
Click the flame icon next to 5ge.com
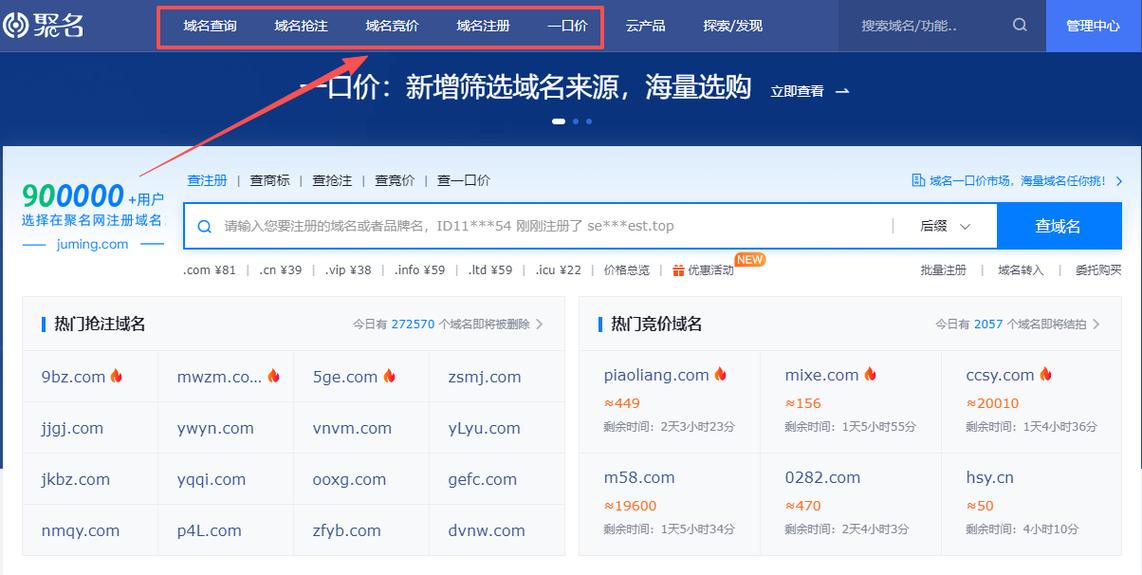click(389, 376)
